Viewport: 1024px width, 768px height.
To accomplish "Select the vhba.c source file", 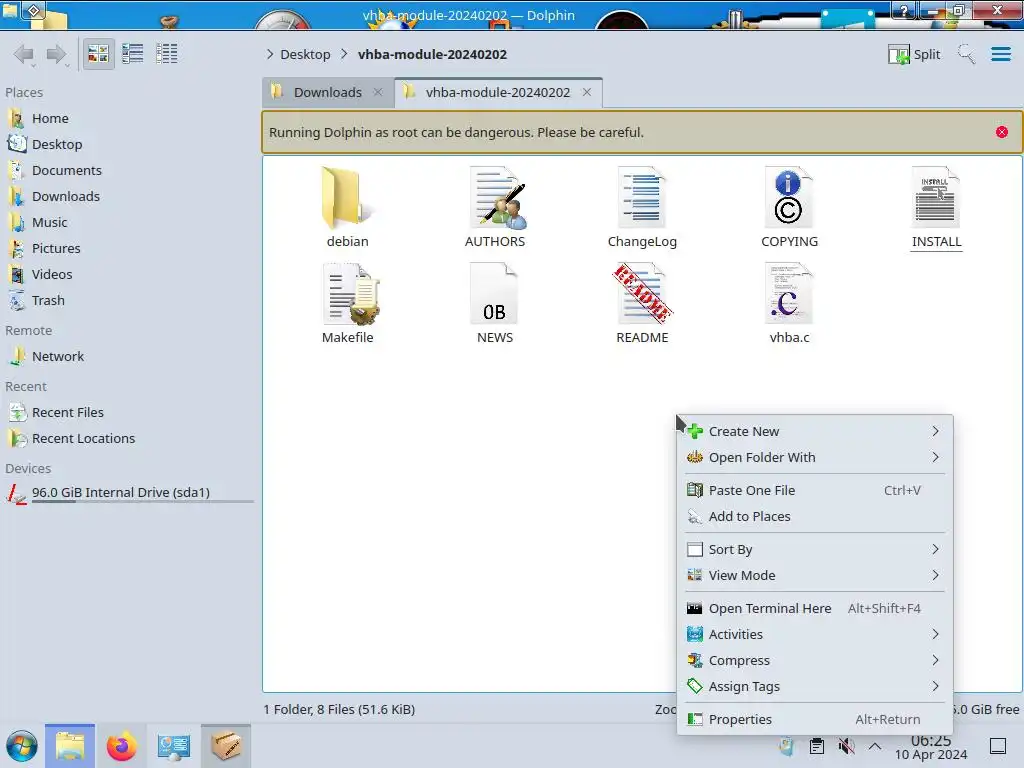I will tap(789, 303).
